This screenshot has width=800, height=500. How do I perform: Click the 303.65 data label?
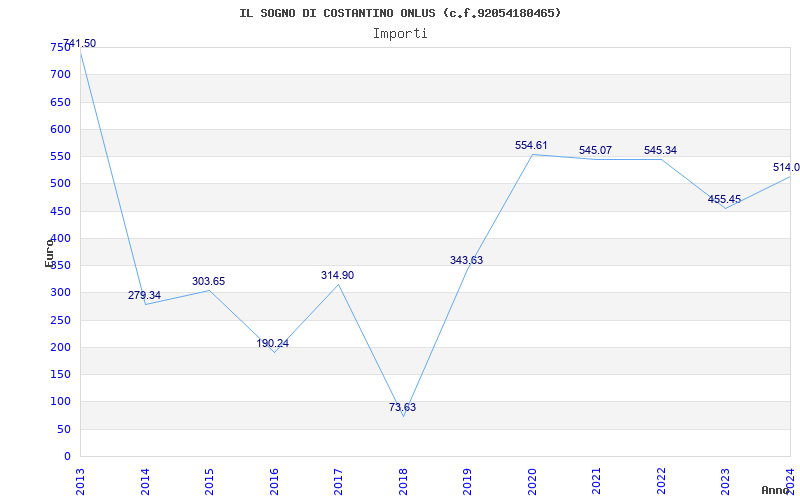(x=208, y=282)
